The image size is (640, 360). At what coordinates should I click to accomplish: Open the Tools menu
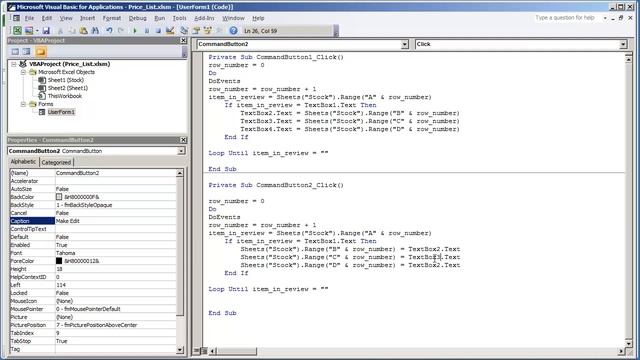[x=180, y=18]
